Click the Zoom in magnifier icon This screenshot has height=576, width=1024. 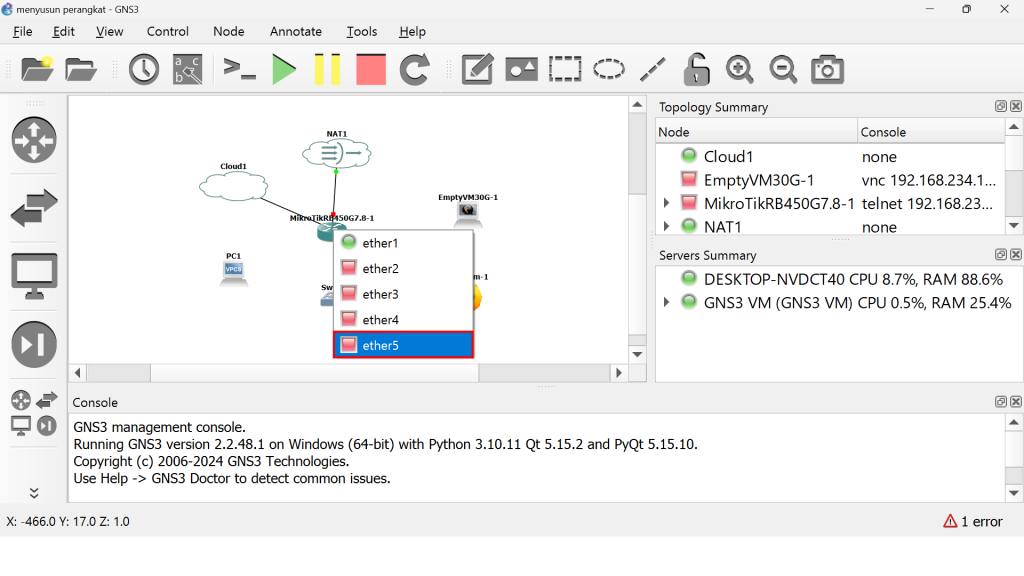pos(739,69)
